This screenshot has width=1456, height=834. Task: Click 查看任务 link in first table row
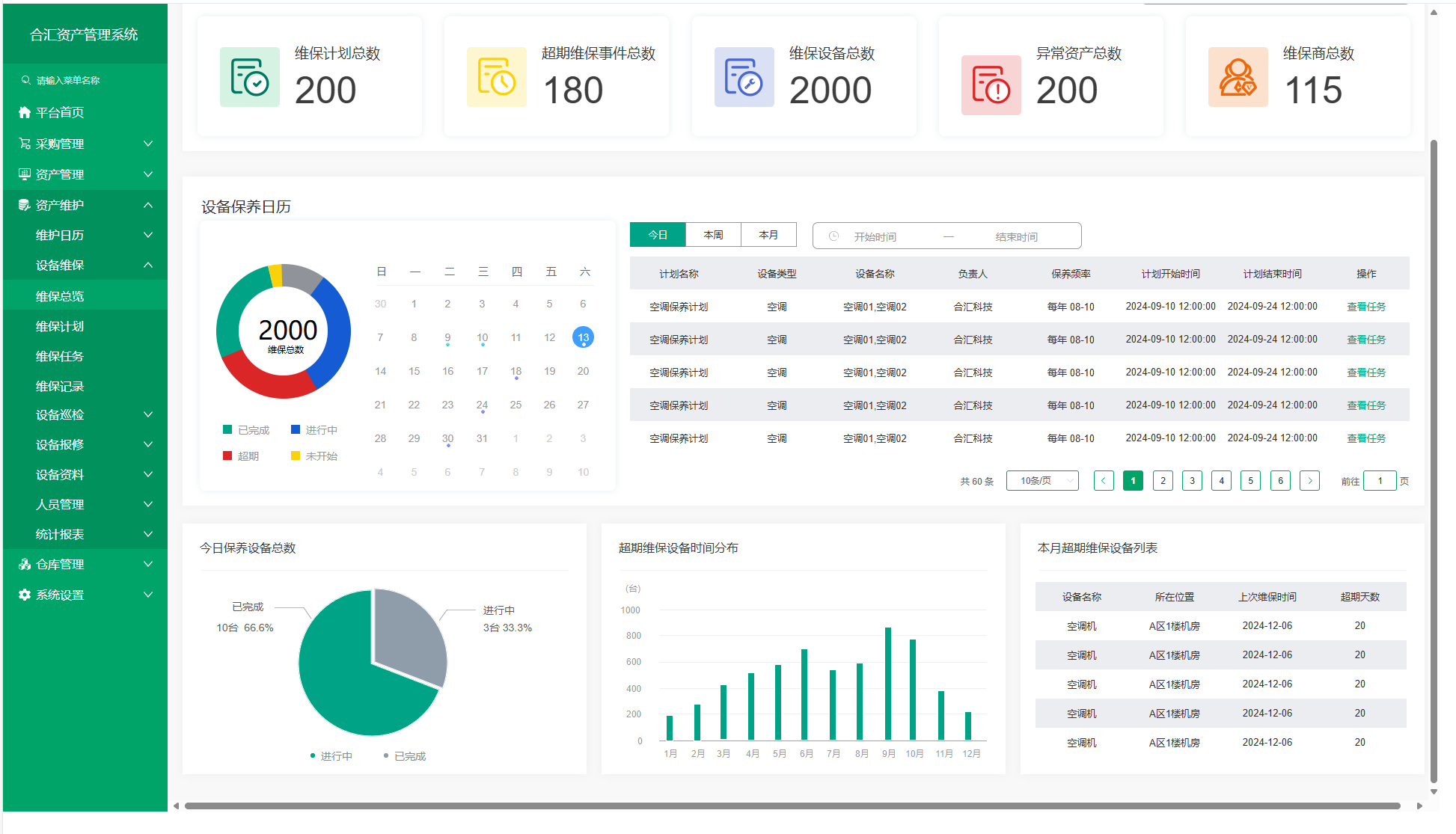1365,307
